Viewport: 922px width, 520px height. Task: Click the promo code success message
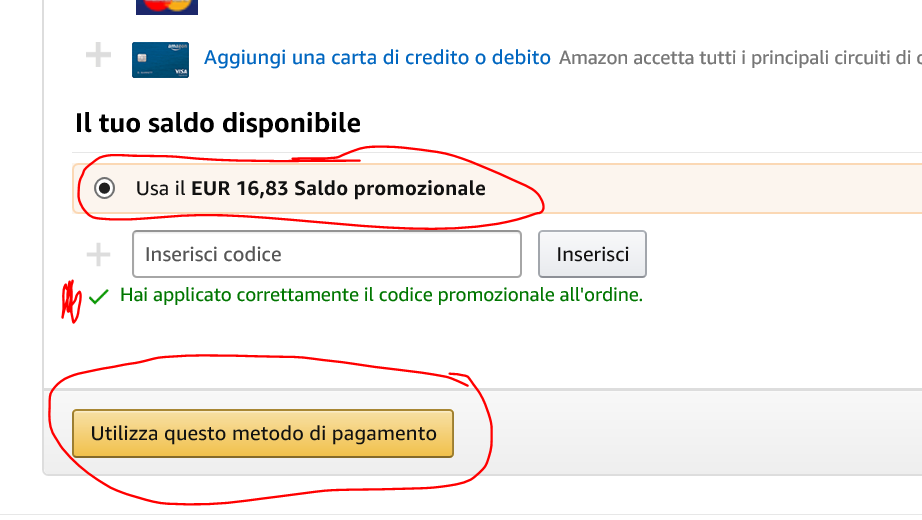tap(381, 295)
